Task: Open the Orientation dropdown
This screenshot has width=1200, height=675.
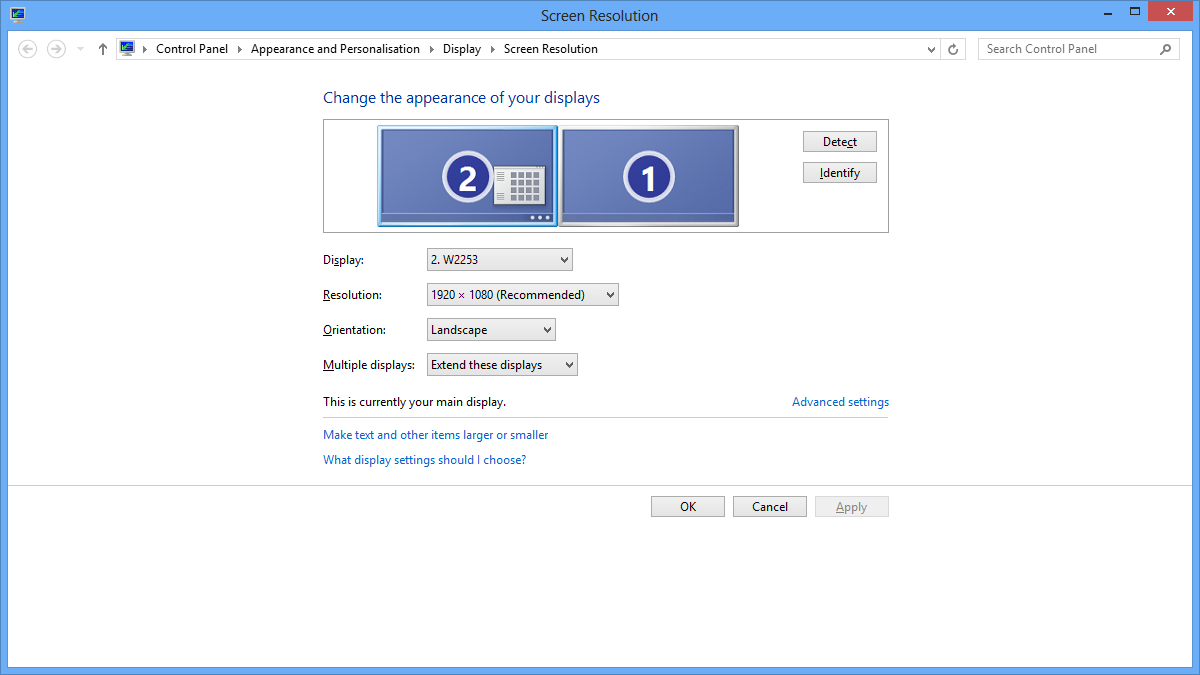Action: tap(491, 330)
